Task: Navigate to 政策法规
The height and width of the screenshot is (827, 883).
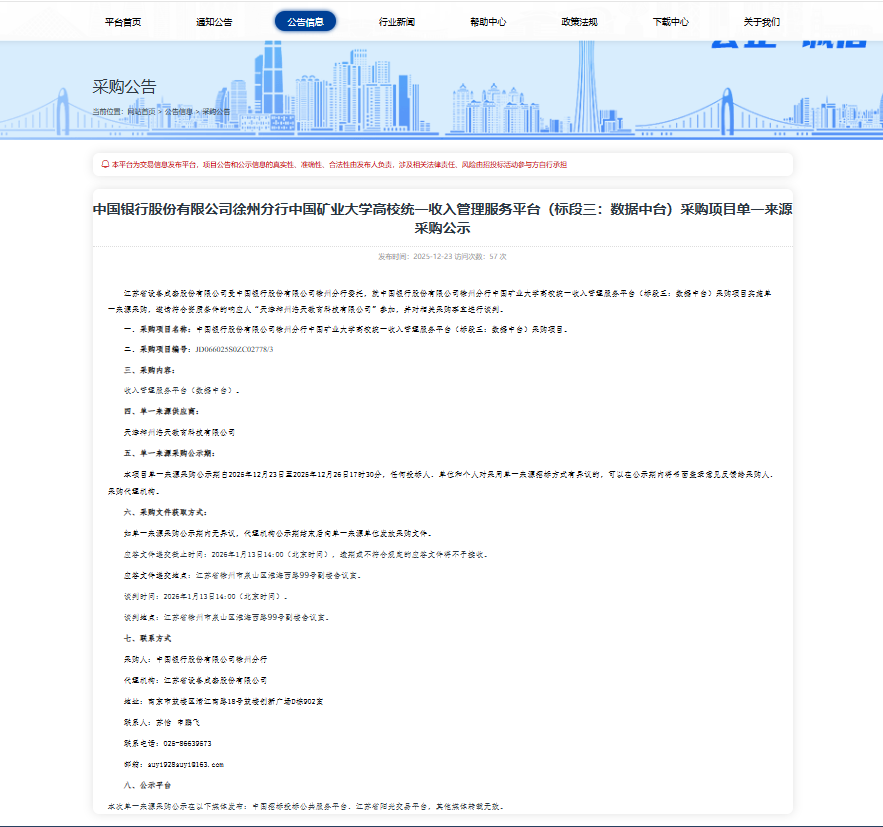Action: click(x=579, y=21)
